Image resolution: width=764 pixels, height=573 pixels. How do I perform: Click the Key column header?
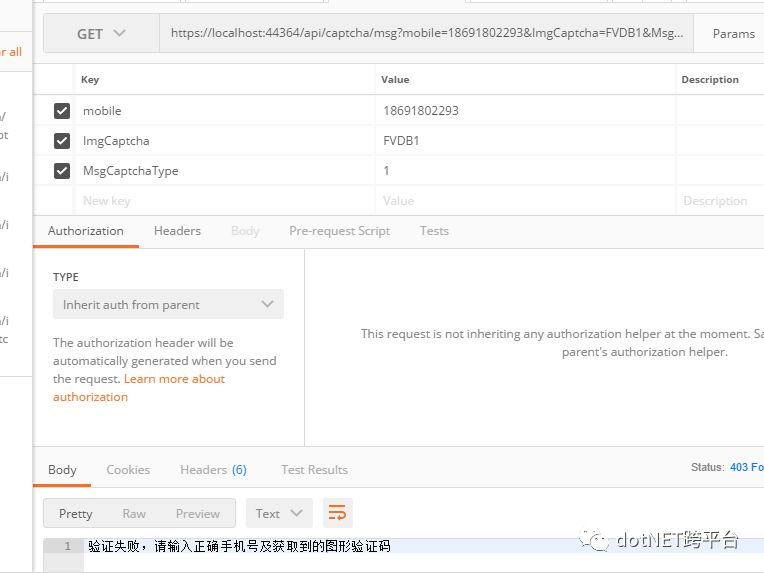(x=90, y=79)
